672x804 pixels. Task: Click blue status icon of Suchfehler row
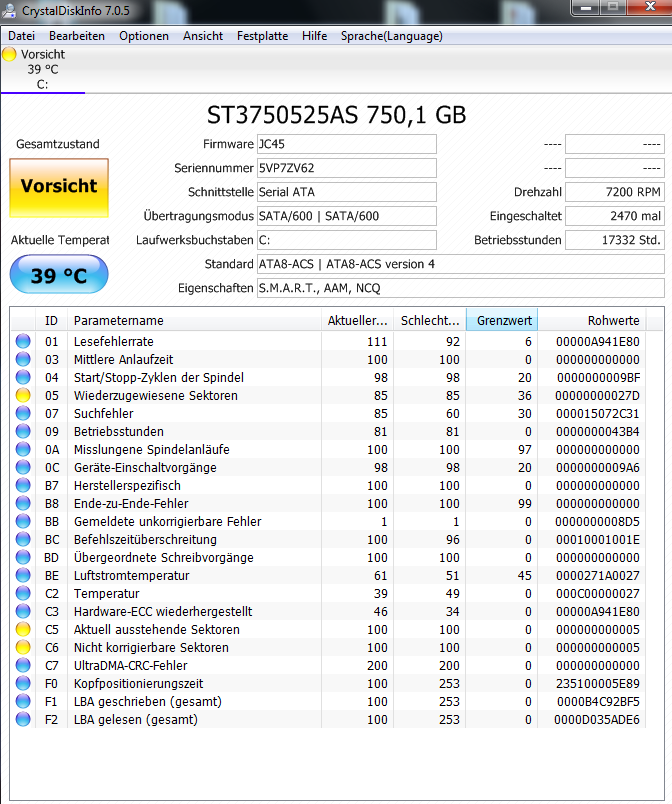pos(23,413)
